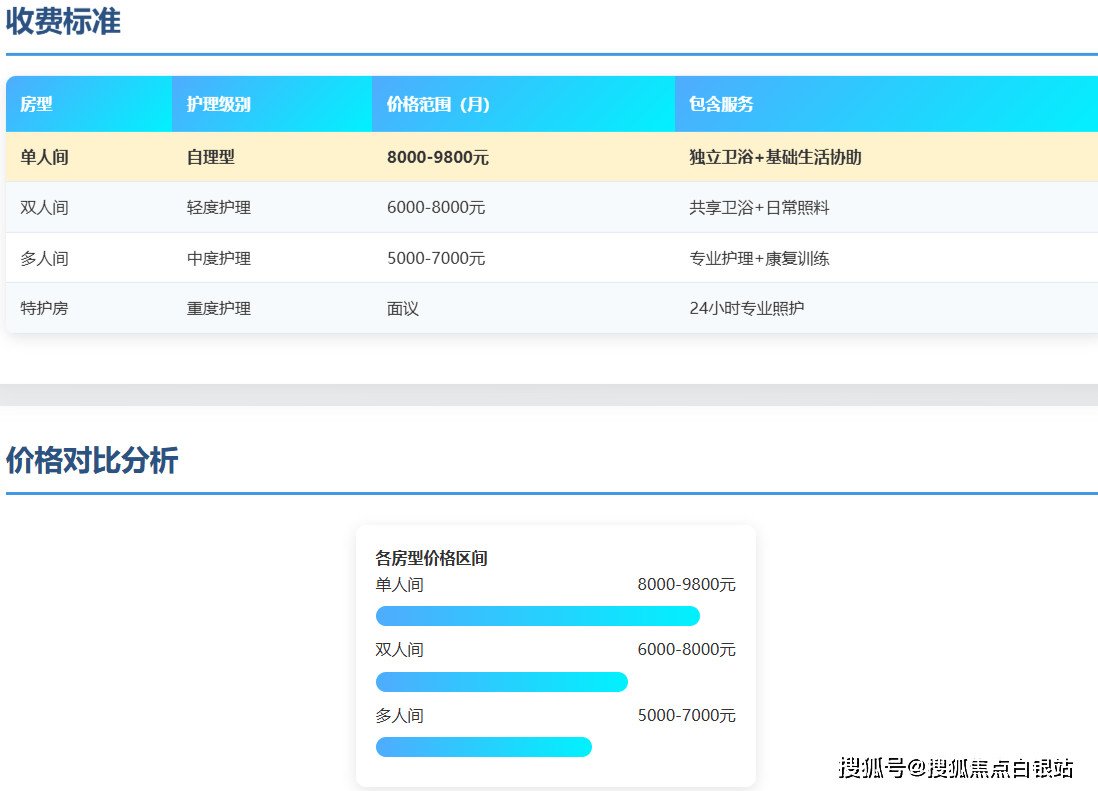The height and width of the screenshot is (791, 1098).
Task: Select the highlighted 自理型 table cell
Action: (x=211, y=157)
